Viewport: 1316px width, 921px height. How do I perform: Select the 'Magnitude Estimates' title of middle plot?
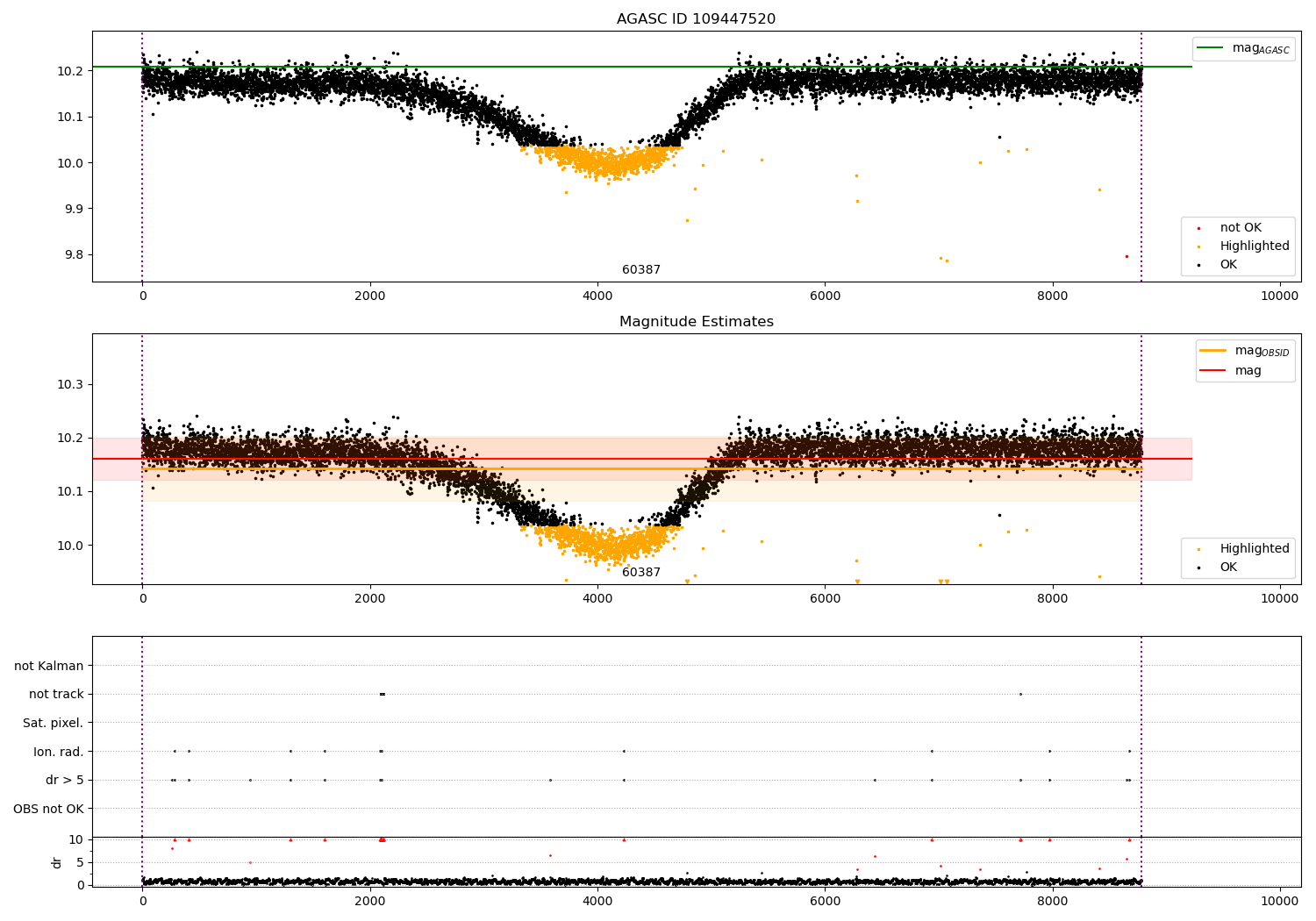pyautogui.click(x=696, y=322)
